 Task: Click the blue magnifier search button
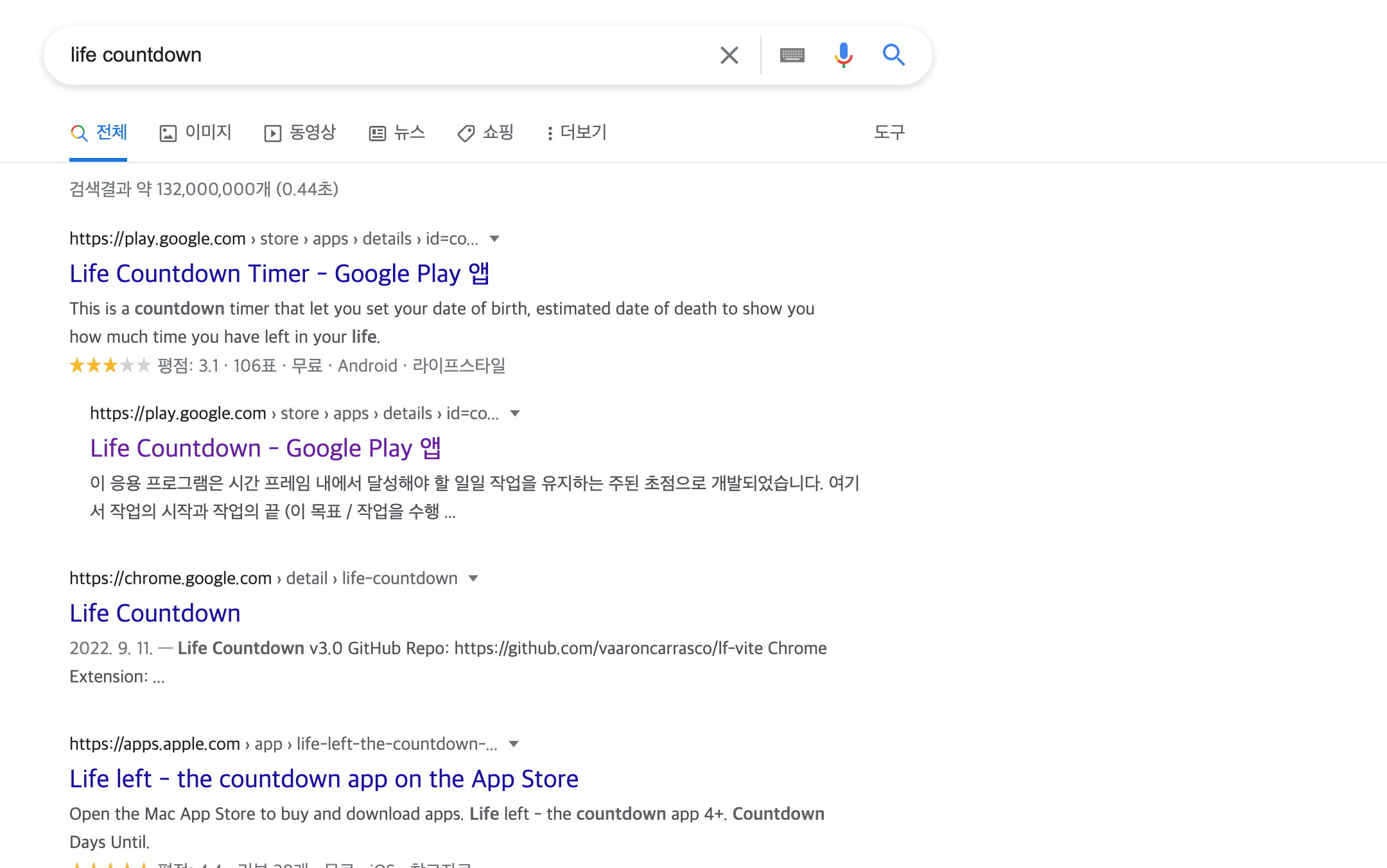893,55
